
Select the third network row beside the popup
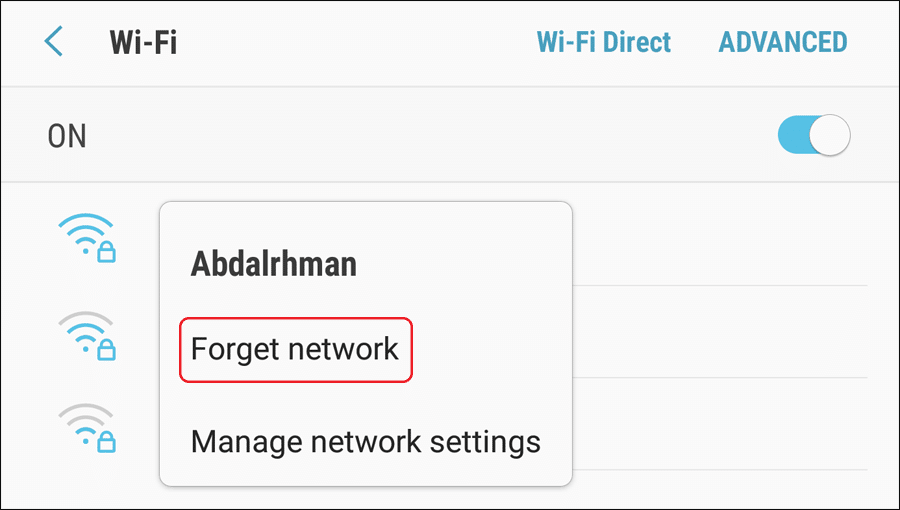(720, 424)
